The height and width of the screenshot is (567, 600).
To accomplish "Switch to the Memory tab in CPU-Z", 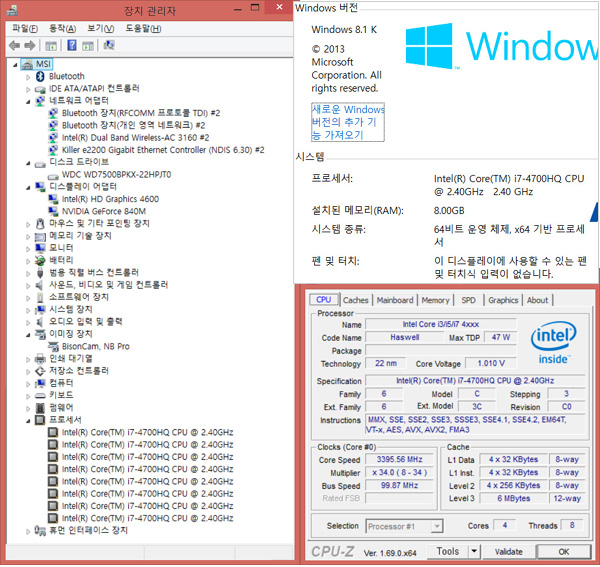I will click(x=435, y=300).
